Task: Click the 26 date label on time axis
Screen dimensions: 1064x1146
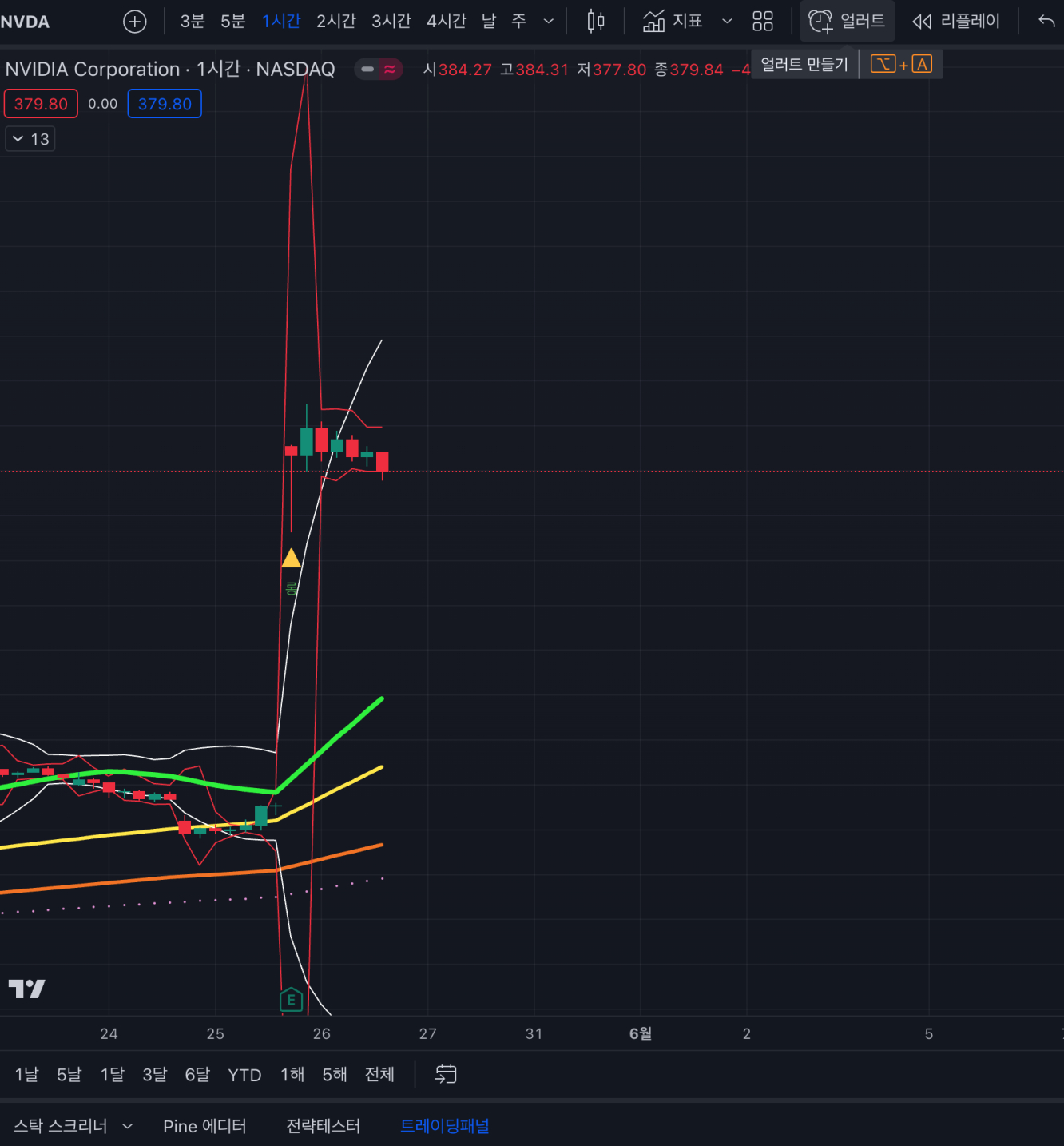Action: point(322,1033)
